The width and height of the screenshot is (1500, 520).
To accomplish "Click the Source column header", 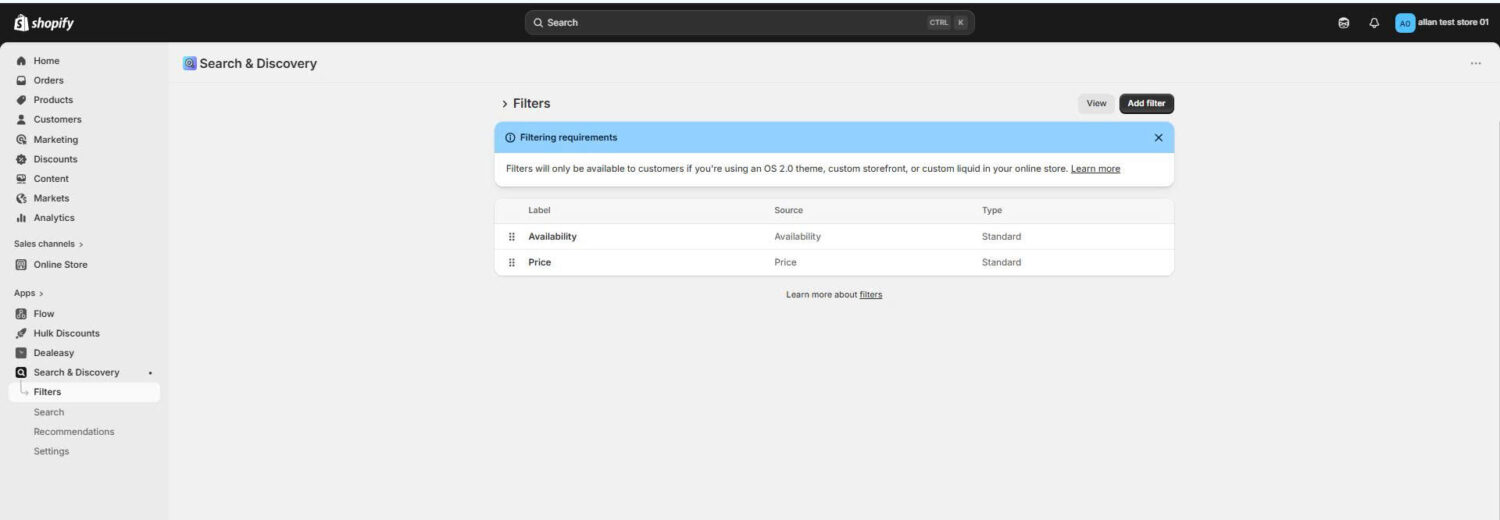I will (x=788, y=211).
